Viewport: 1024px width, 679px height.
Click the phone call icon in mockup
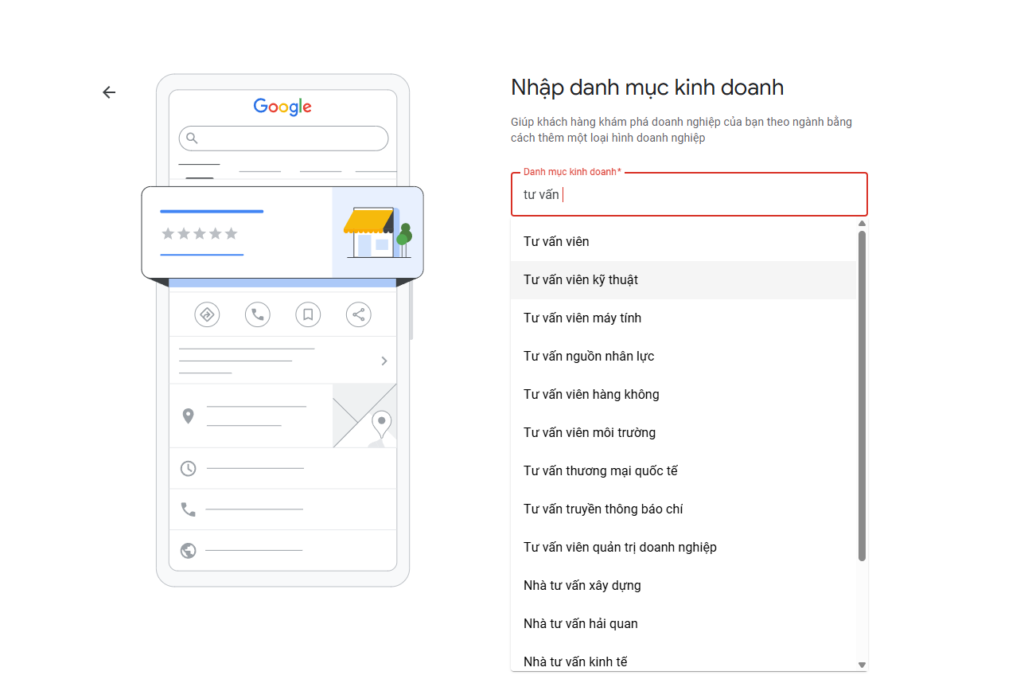pyautogui.click(x=257, y=314)
